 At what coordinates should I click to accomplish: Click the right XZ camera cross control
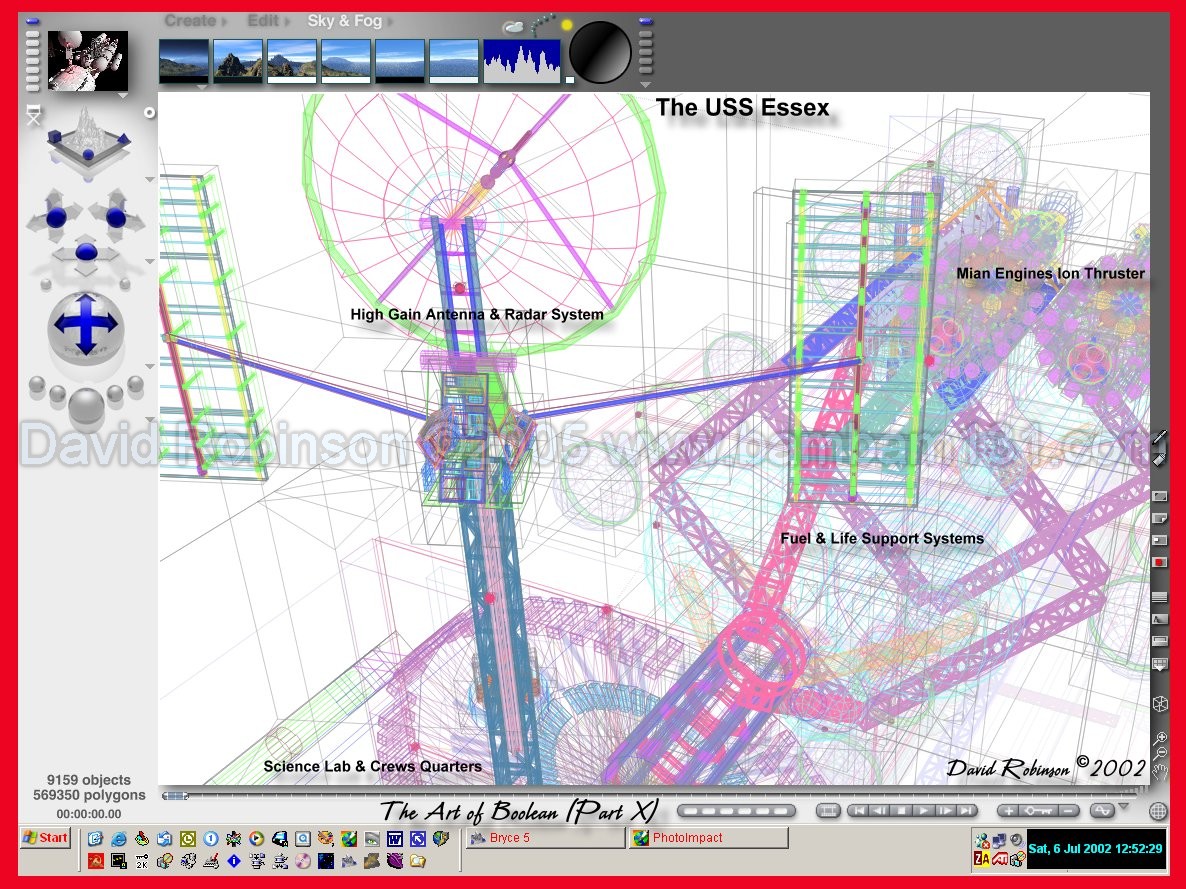tap(116, 217)
